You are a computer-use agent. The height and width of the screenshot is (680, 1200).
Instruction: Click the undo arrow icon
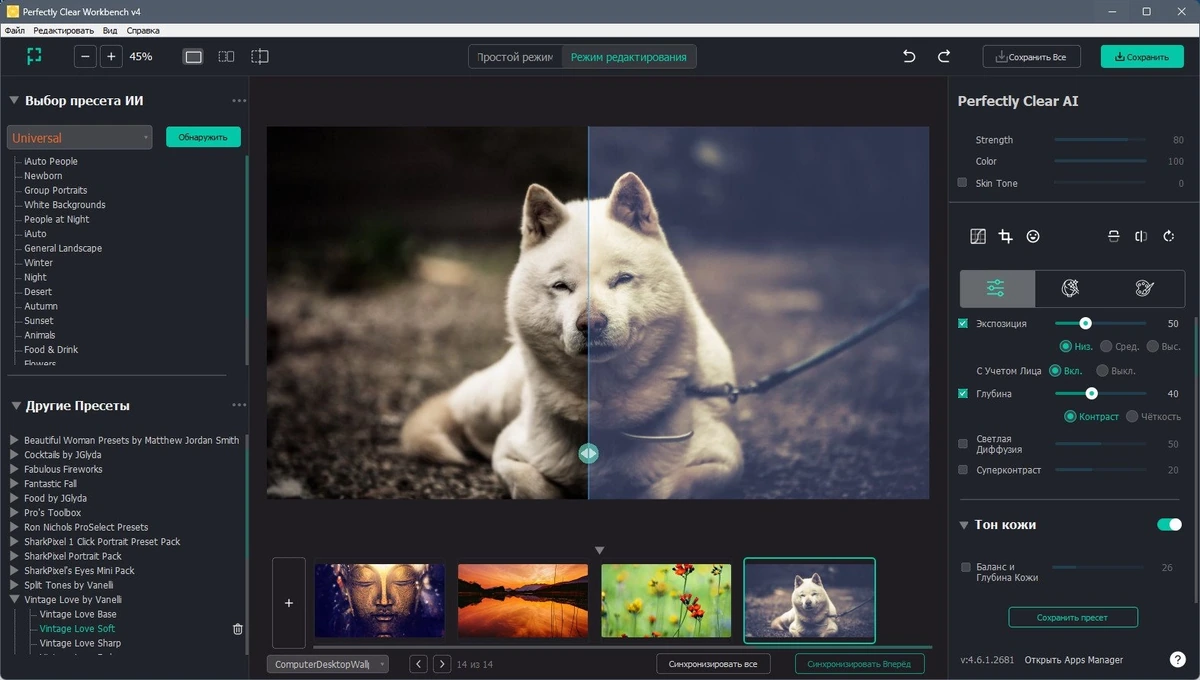909,57
